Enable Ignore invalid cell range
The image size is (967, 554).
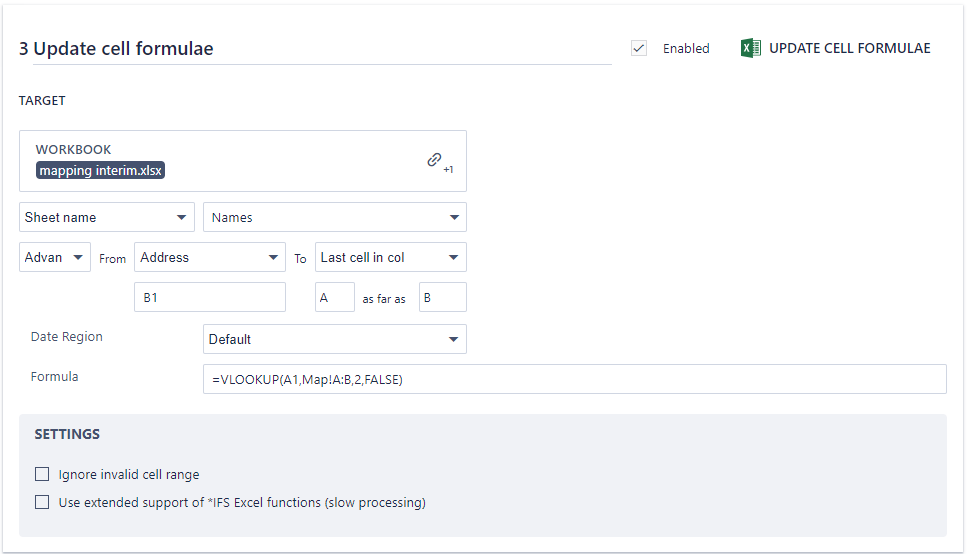click(x=42, y=474)
